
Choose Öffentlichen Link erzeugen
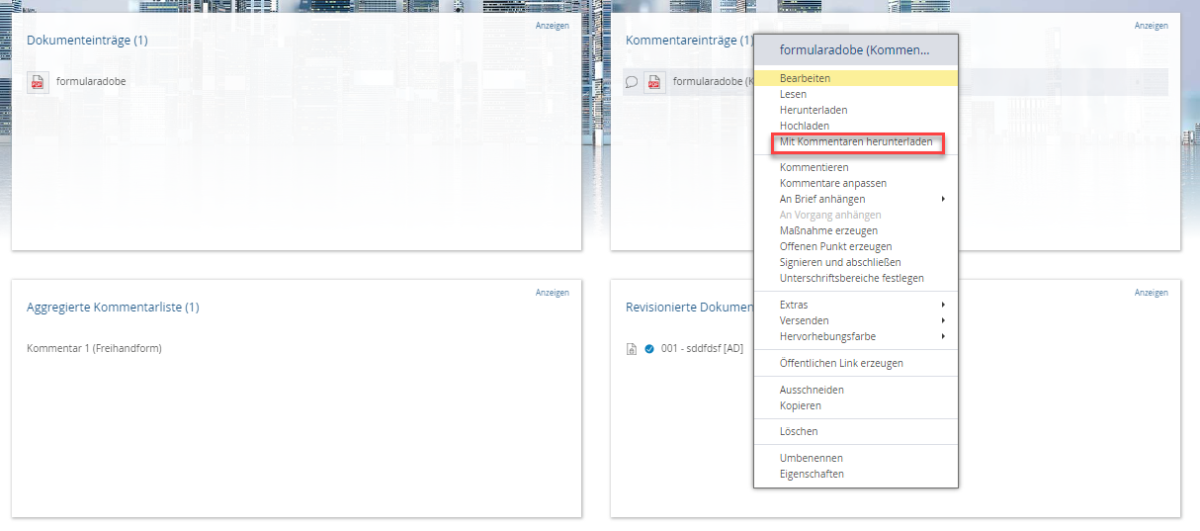click(841, 363)
